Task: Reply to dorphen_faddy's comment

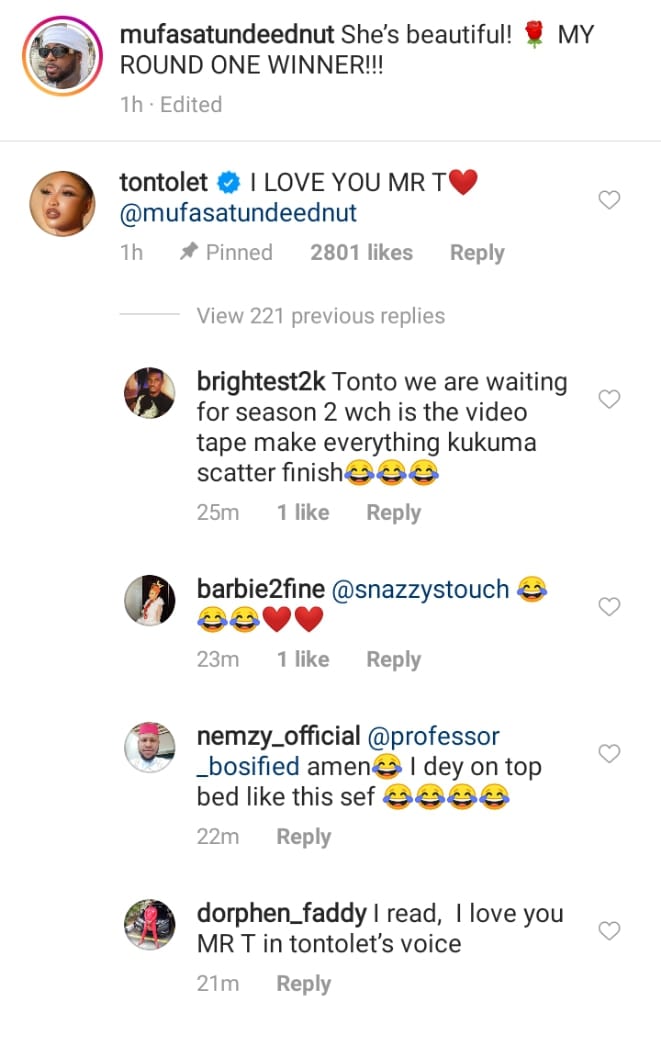Action: coord(303,984)
